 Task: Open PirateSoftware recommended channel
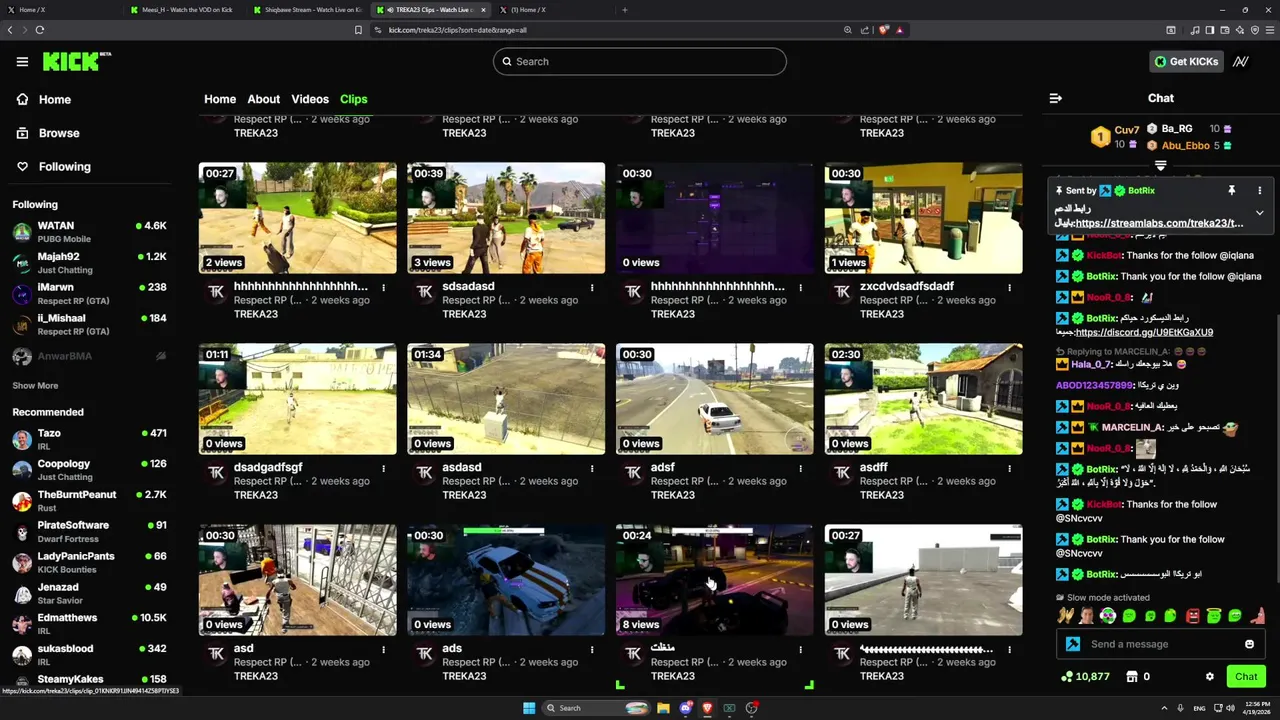pos(90,531)
